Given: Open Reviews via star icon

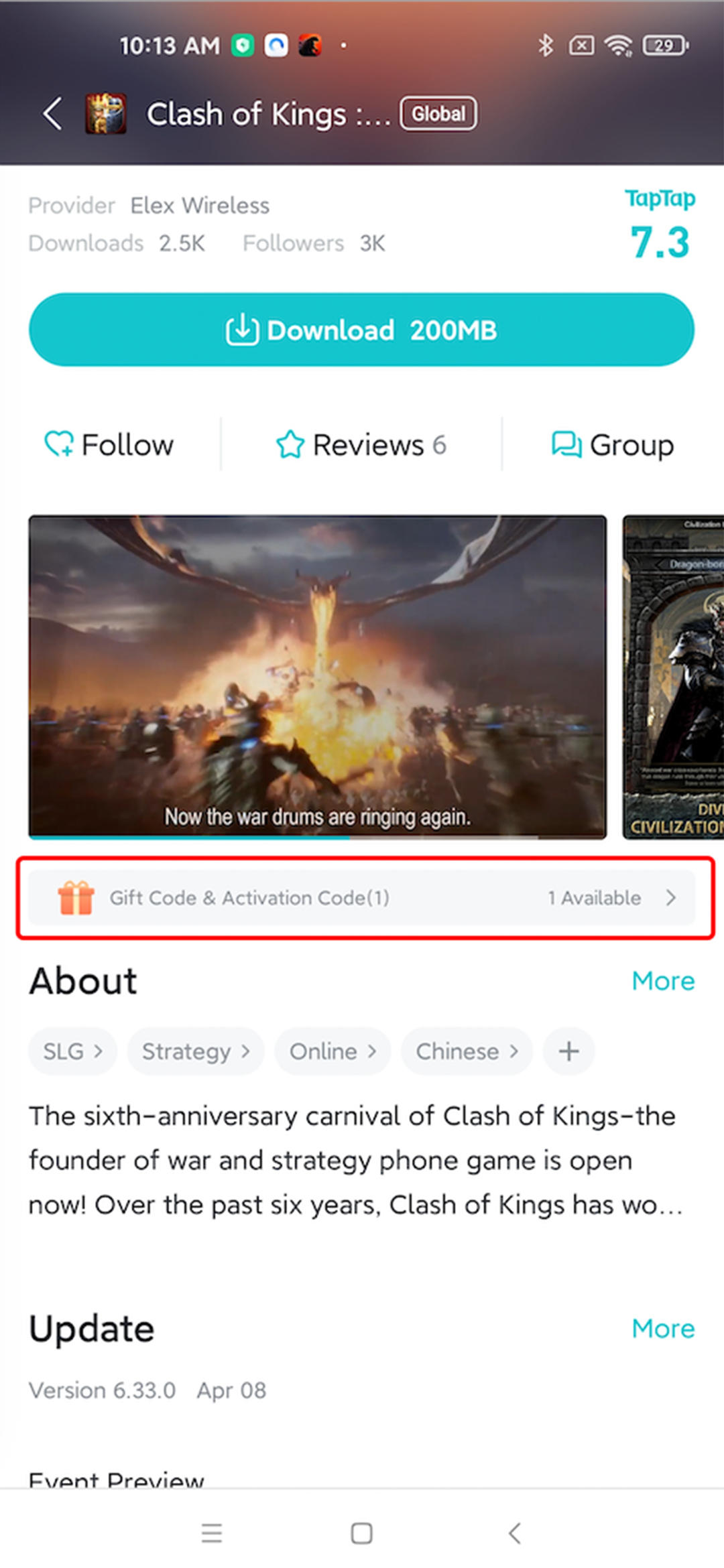Looking at the screenshot, I should [290, 444].
